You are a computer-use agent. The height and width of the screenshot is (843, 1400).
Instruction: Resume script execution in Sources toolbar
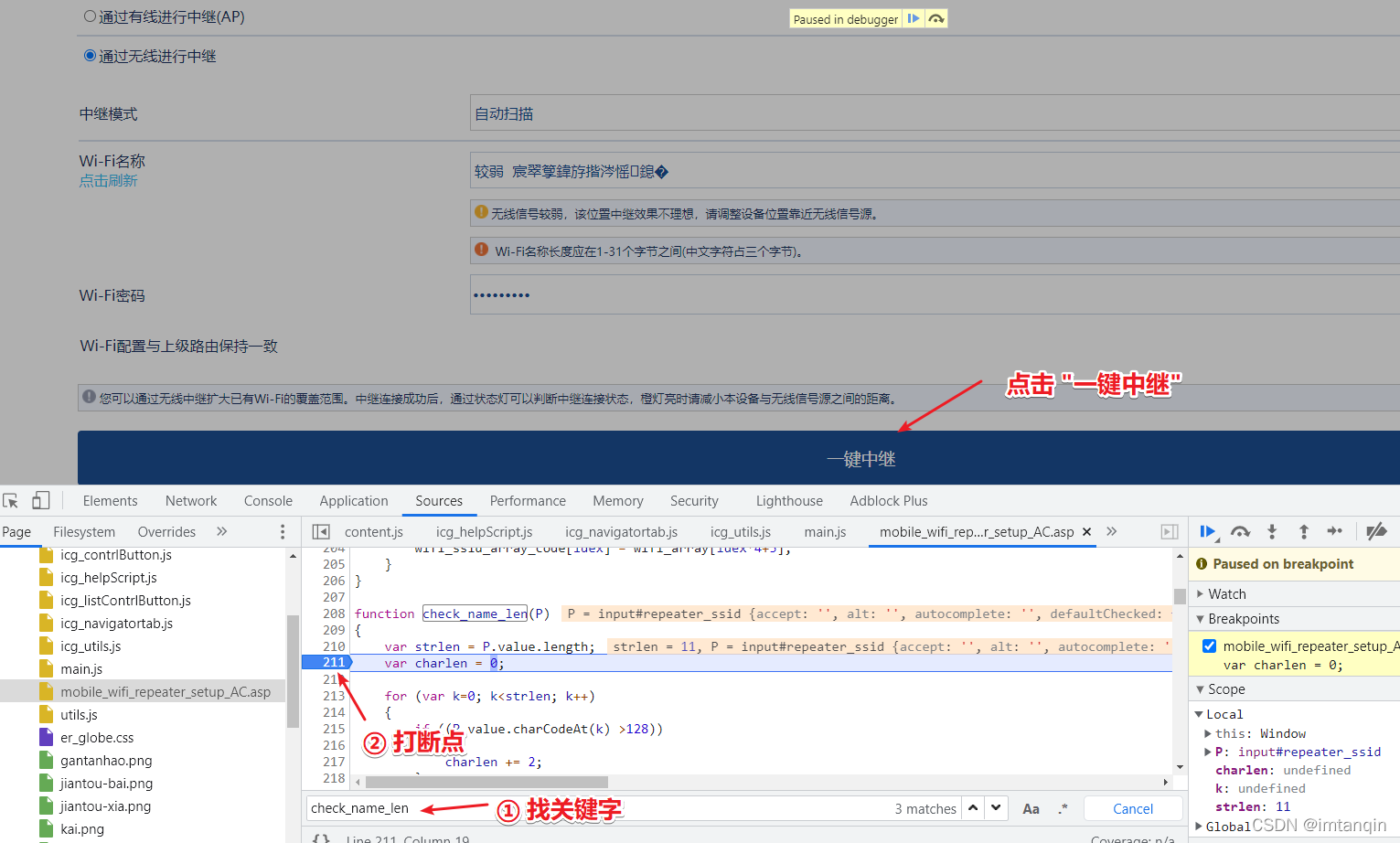click(1207, 531)
